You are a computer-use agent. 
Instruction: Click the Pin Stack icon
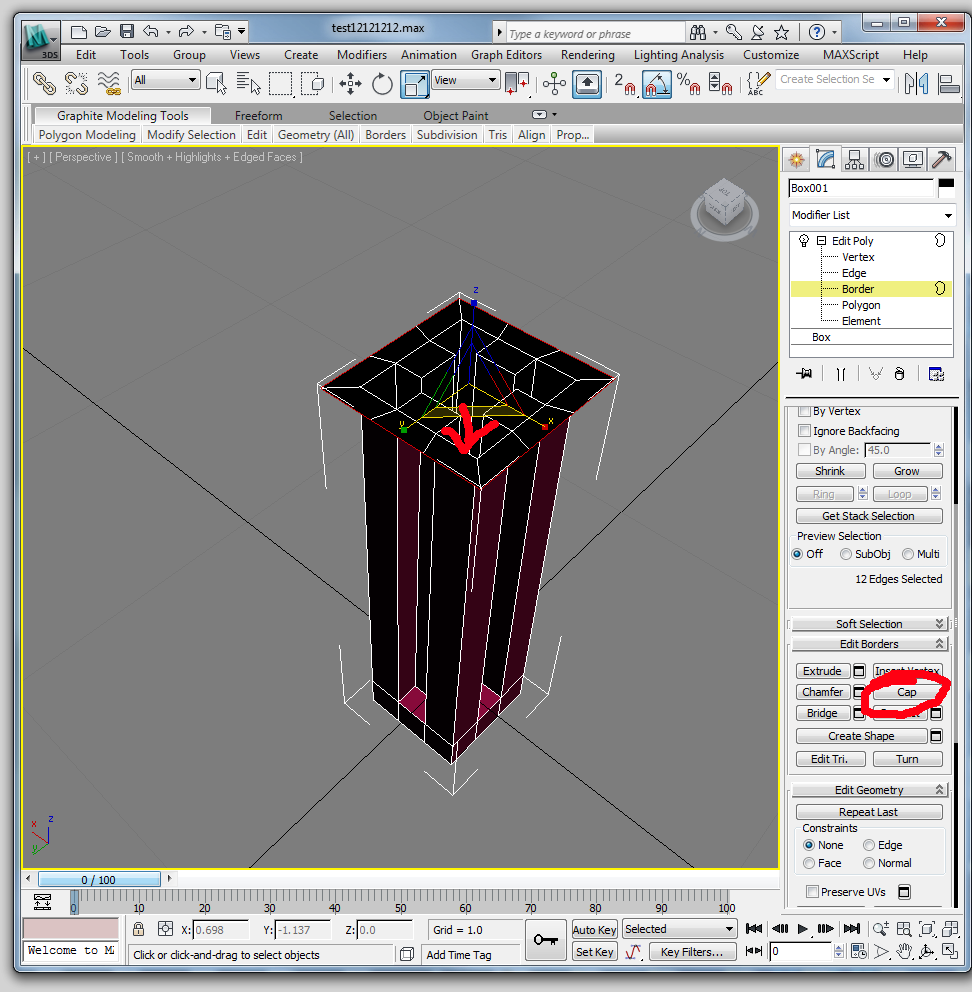point(804,373)
